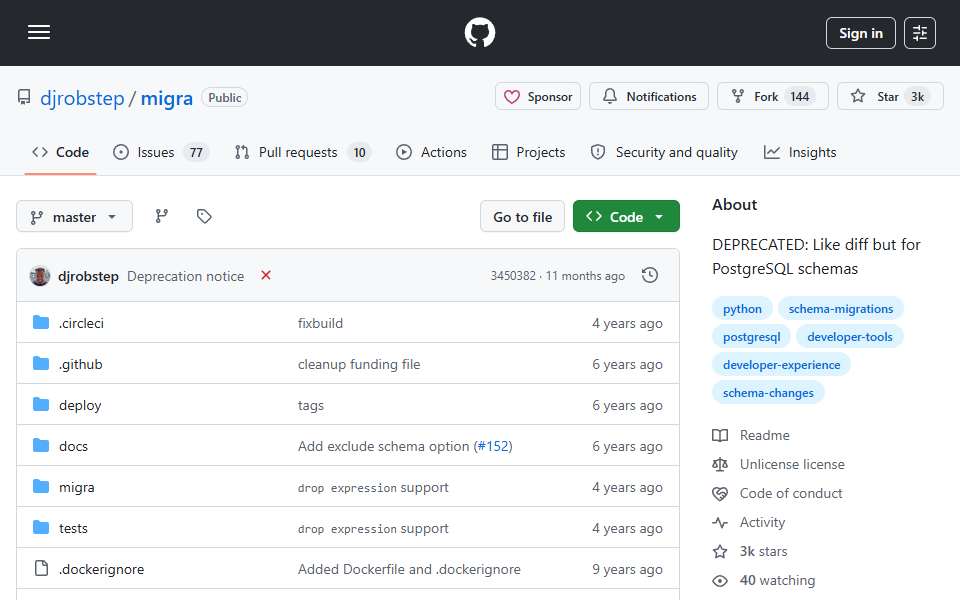Click the docs folder icon
The height and width of the screenshot is (600, 960).
click(41, 446)
